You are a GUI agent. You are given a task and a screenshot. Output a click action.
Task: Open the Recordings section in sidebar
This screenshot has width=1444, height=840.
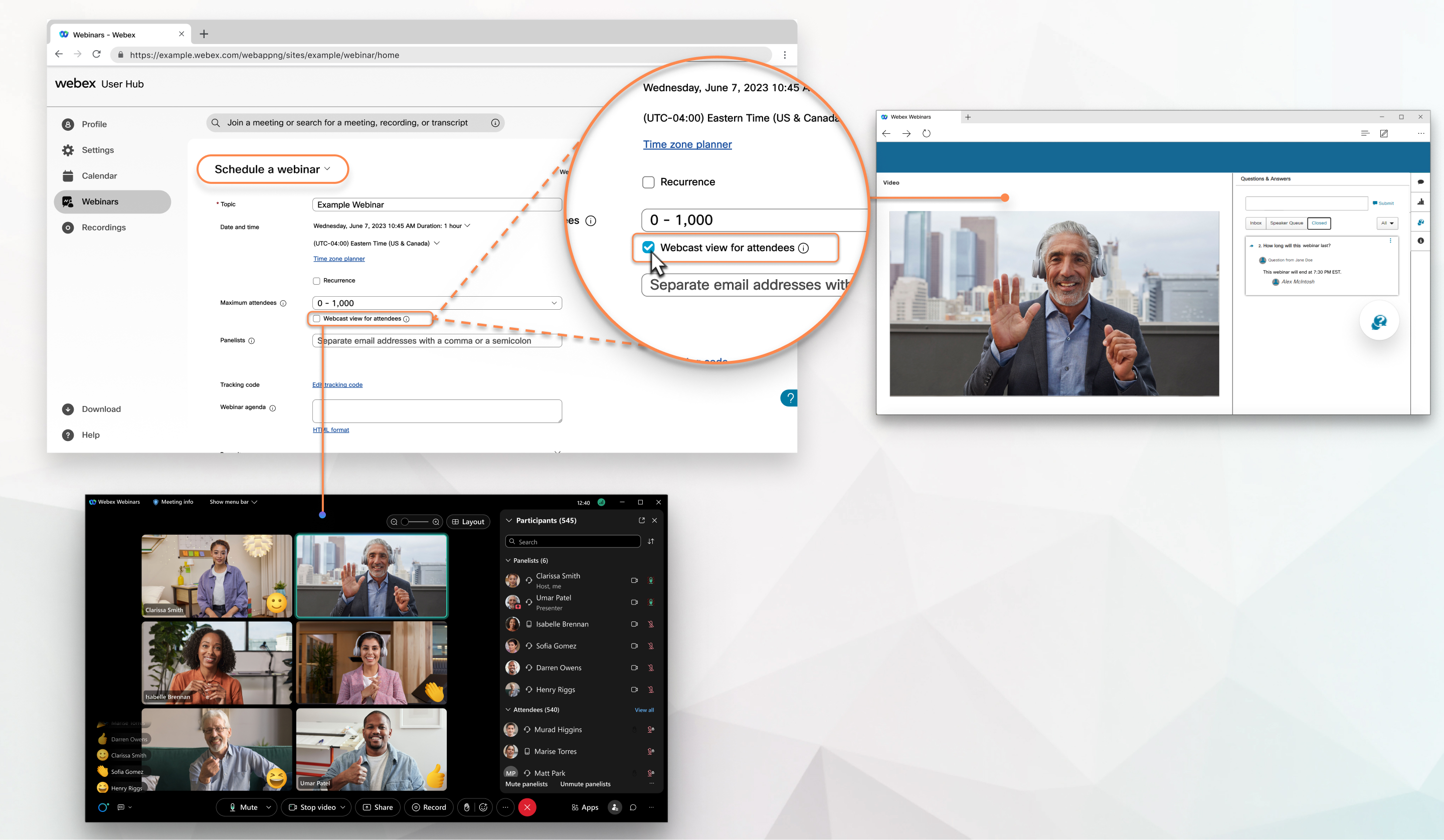(x=104, y=227)
